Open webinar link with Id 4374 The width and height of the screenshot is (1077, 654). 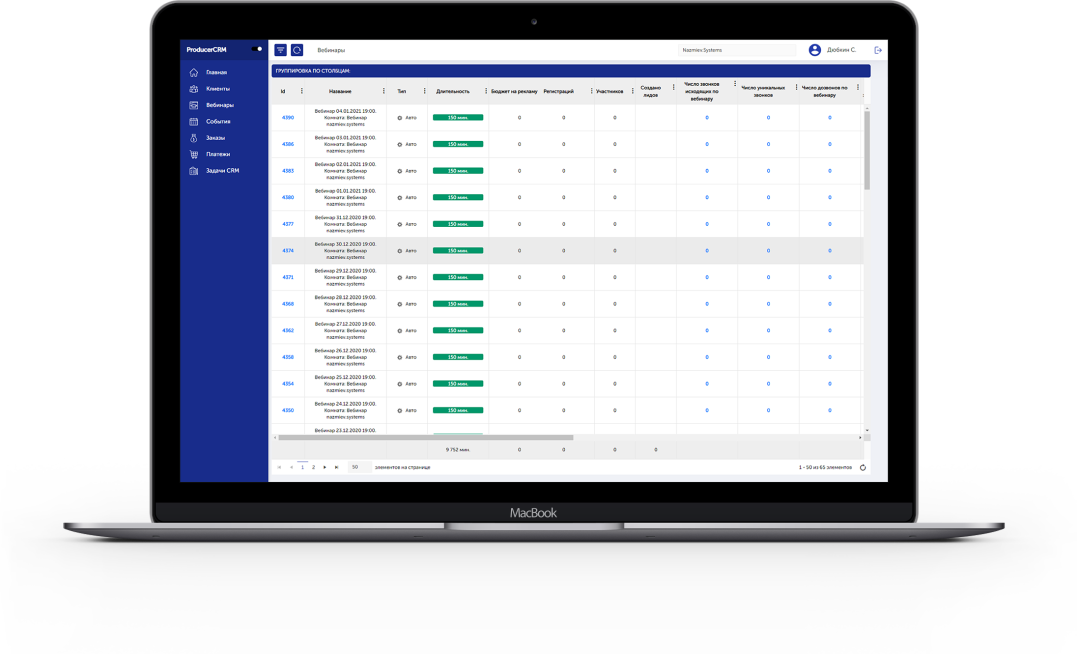(x=288, y=251)
